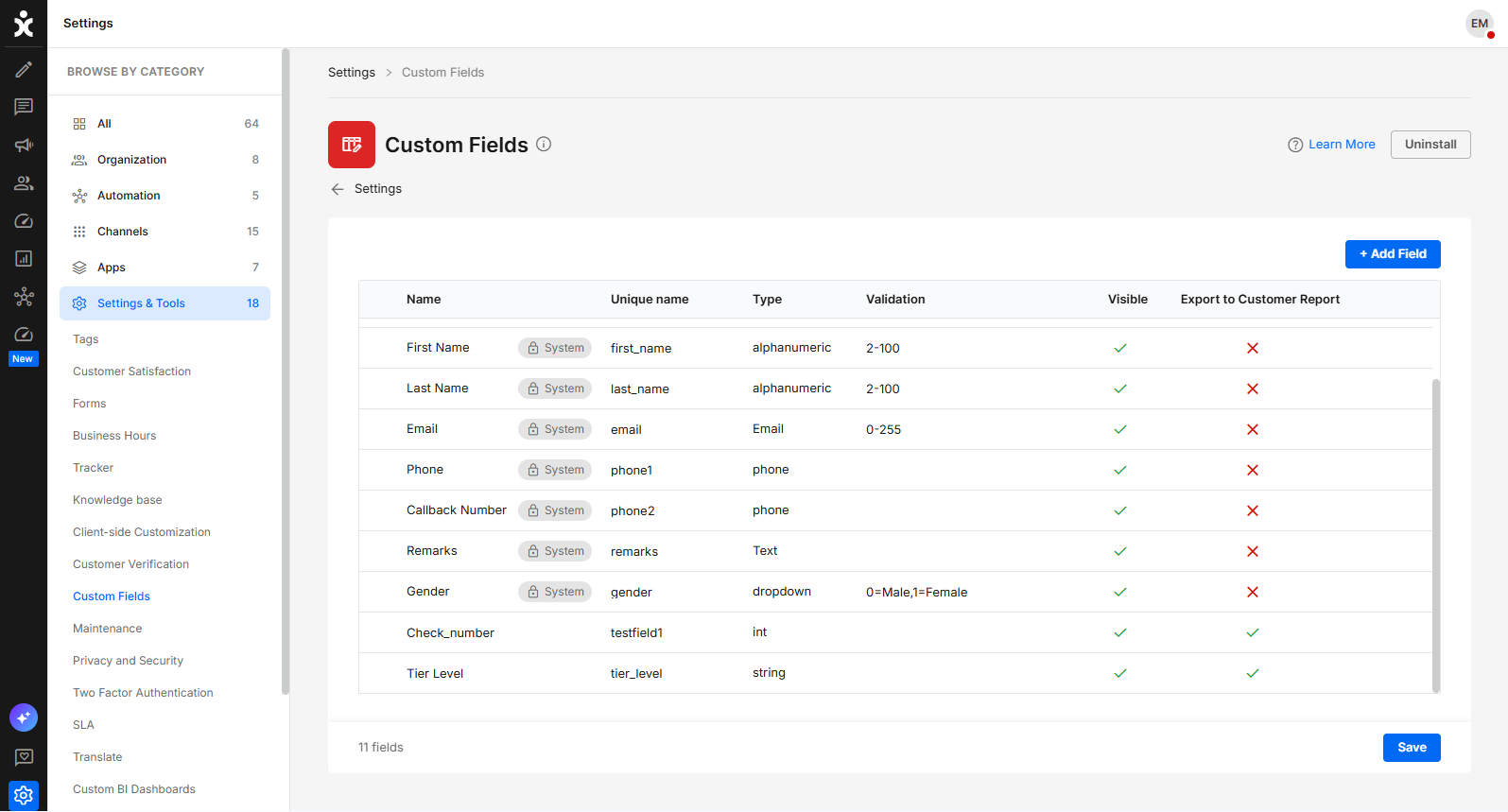The width and height of the screenshot is (1508, 812).
Task: Click the red Custom Fields app icon
Action: coord(352,145)
